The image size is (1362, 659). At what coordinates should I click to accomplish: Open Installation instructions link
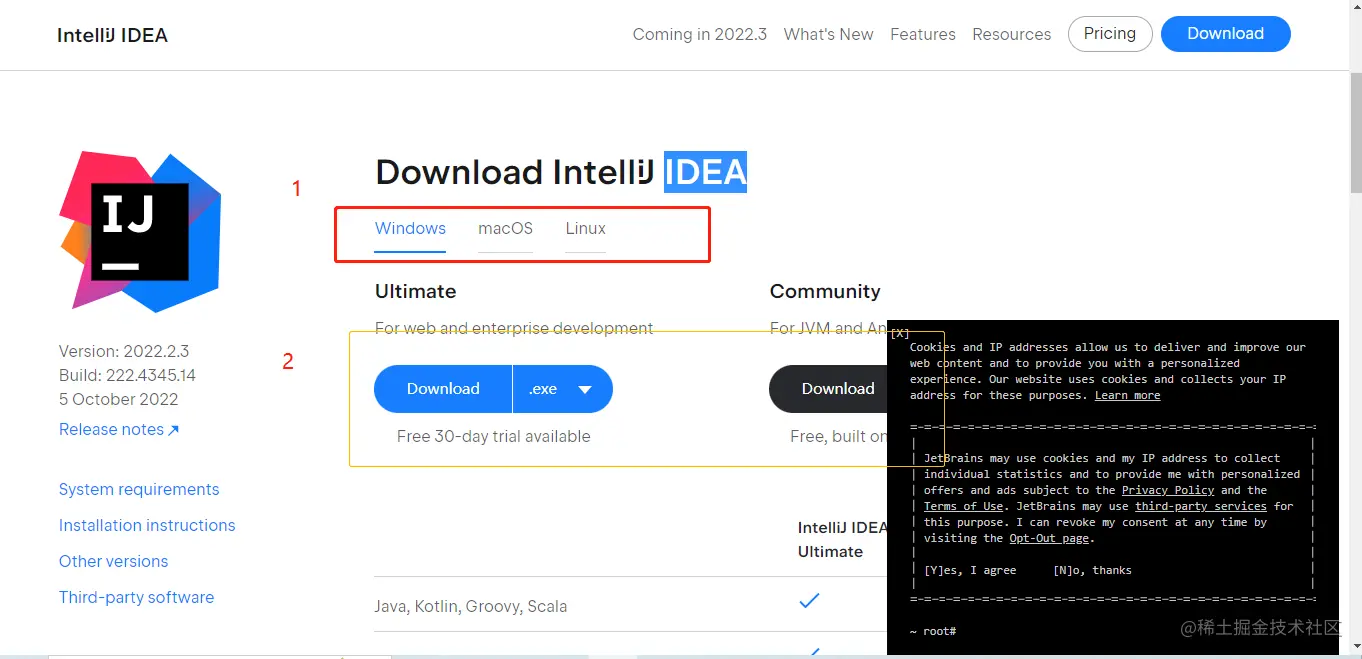coord(147,525)
